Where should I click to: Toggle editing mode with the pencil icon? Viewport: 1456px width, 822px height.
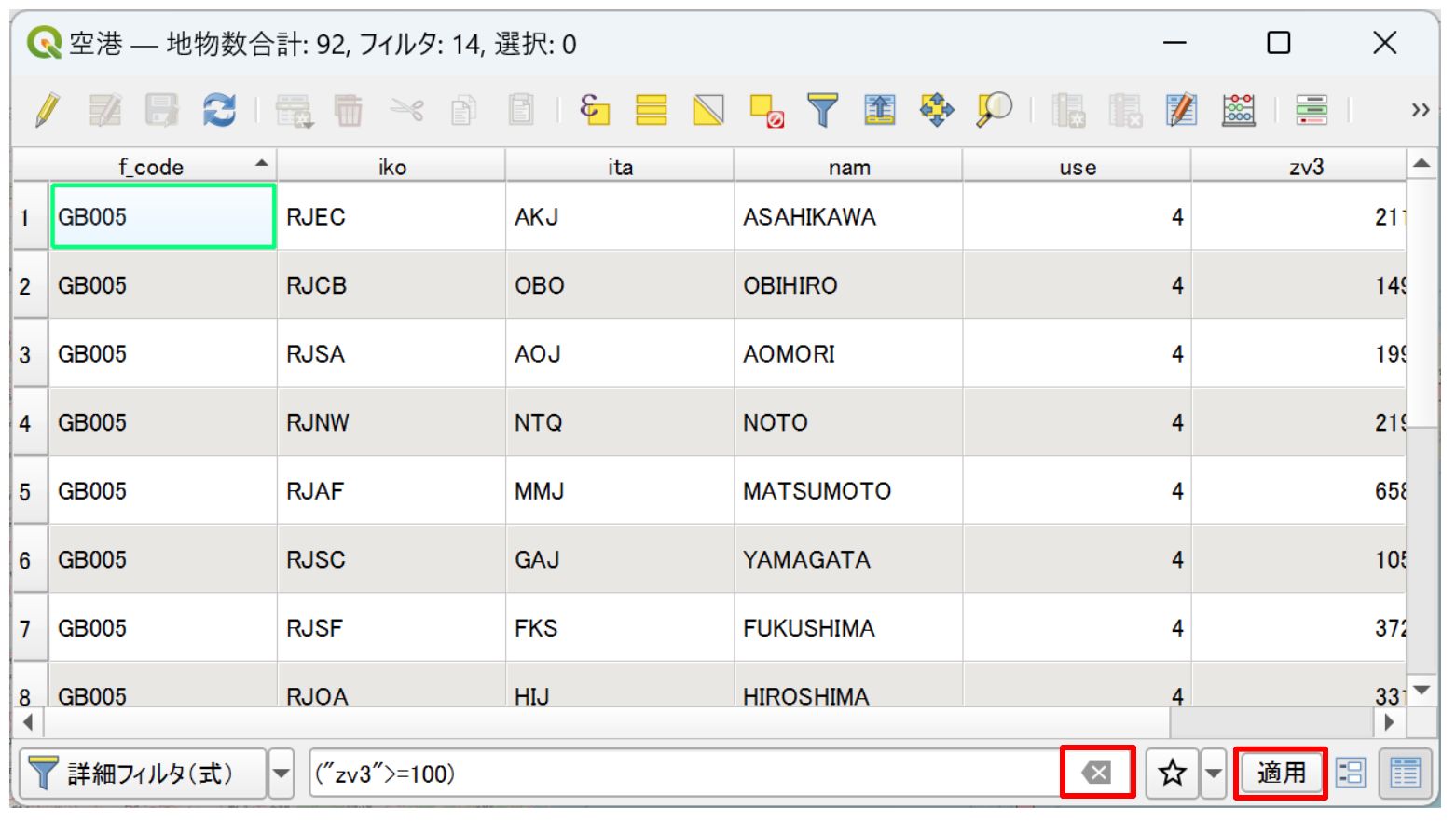[48, 110]
